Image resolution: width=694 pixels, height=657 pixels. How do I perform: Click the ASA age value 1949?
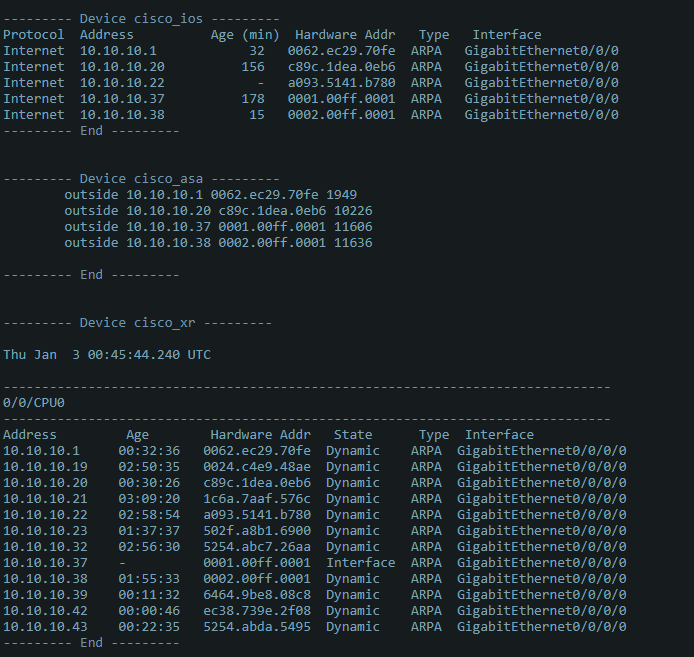coord(341,194)
